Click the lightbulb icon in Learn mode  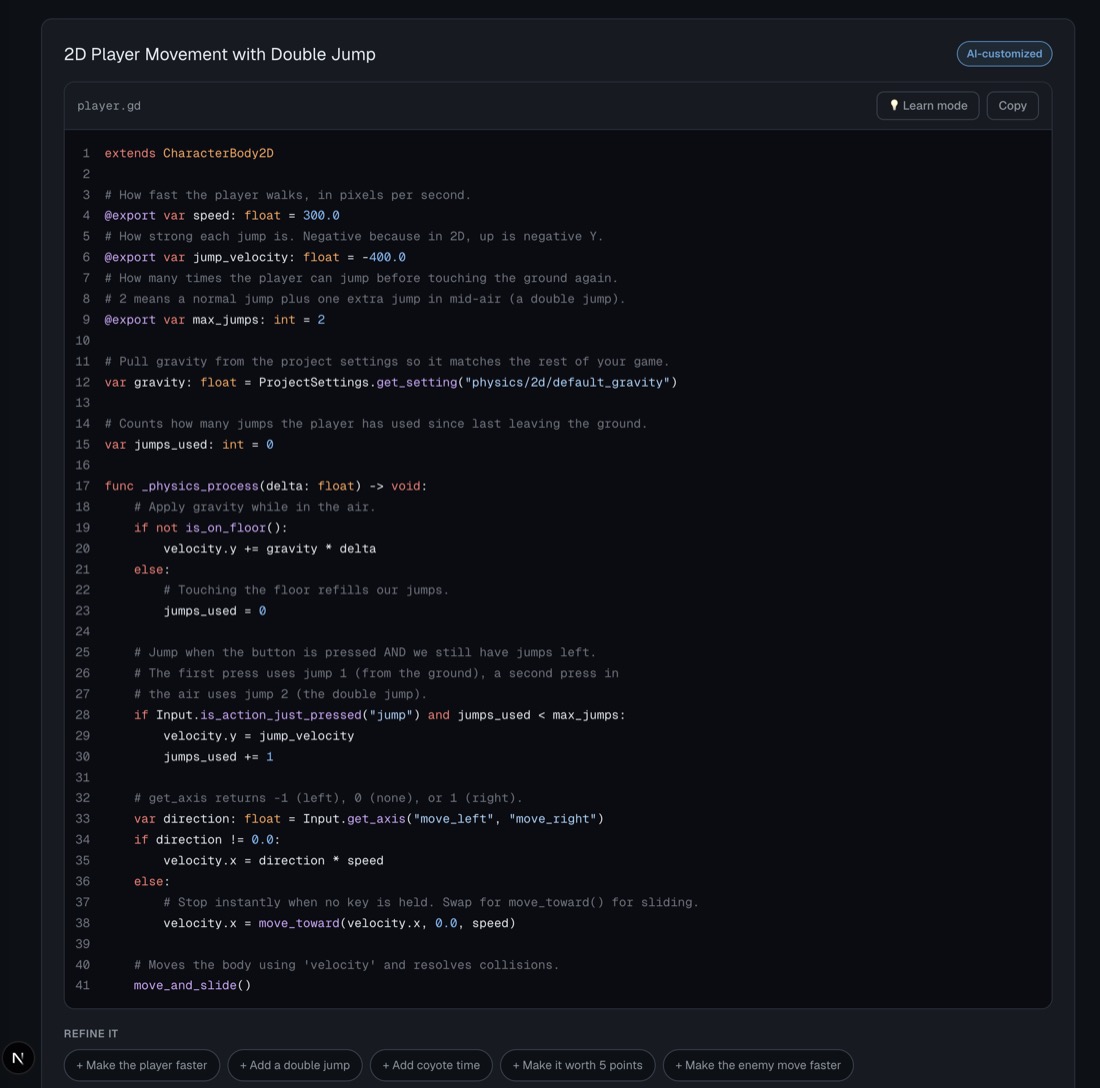894,105
